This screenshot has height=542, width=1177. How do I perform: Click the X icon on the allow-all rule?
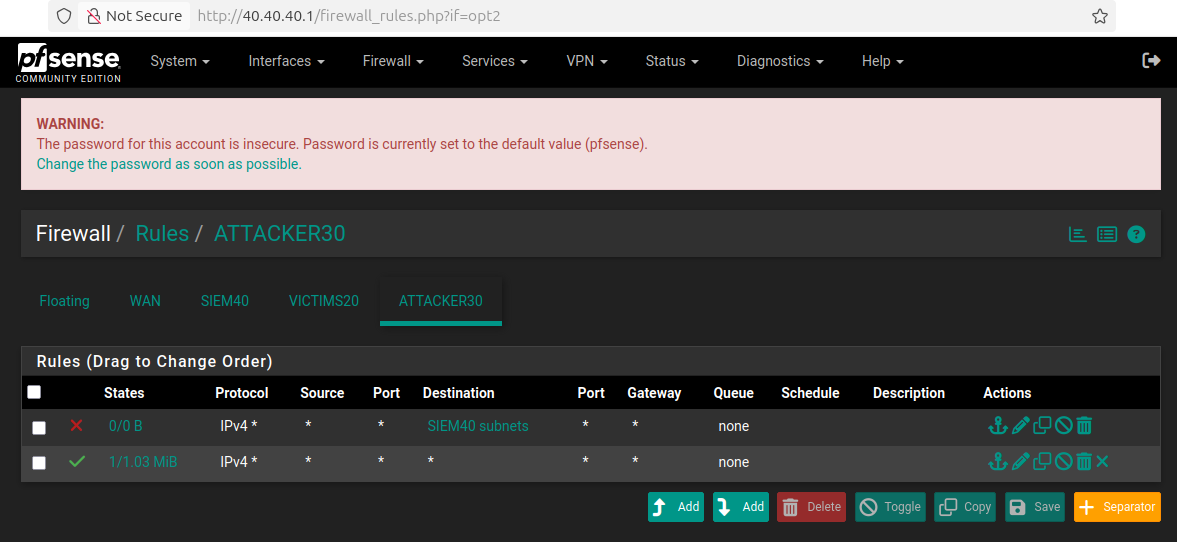[x=1102, y=461]
